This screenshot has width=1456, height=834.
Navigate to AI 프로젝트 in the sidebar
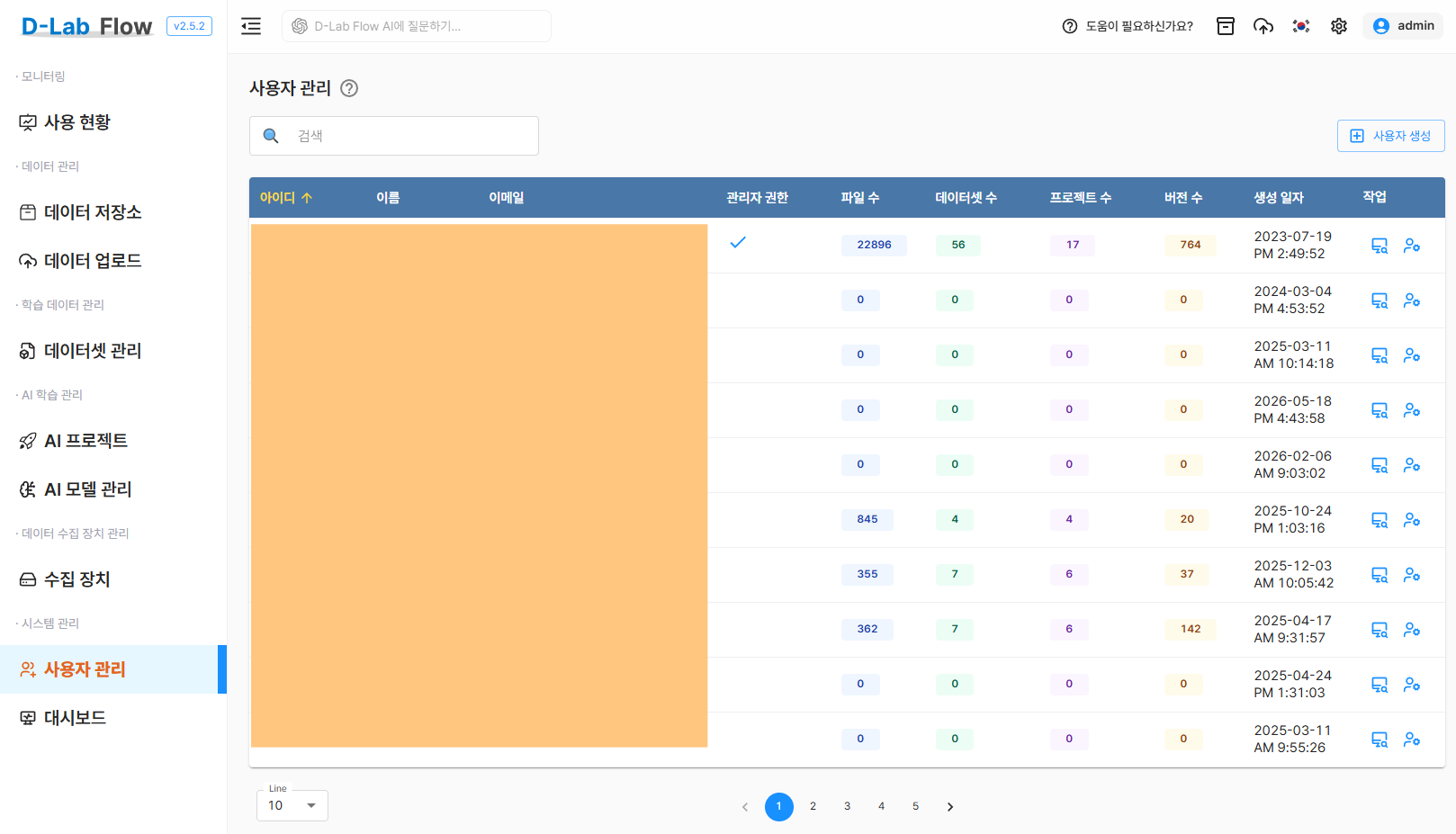tap(113, 441)
